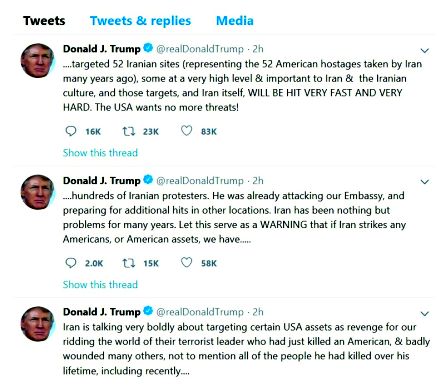Image resolution: width=440 pixels, height=391 pixels.
Task: Open the Media tab
Action: 235,21
